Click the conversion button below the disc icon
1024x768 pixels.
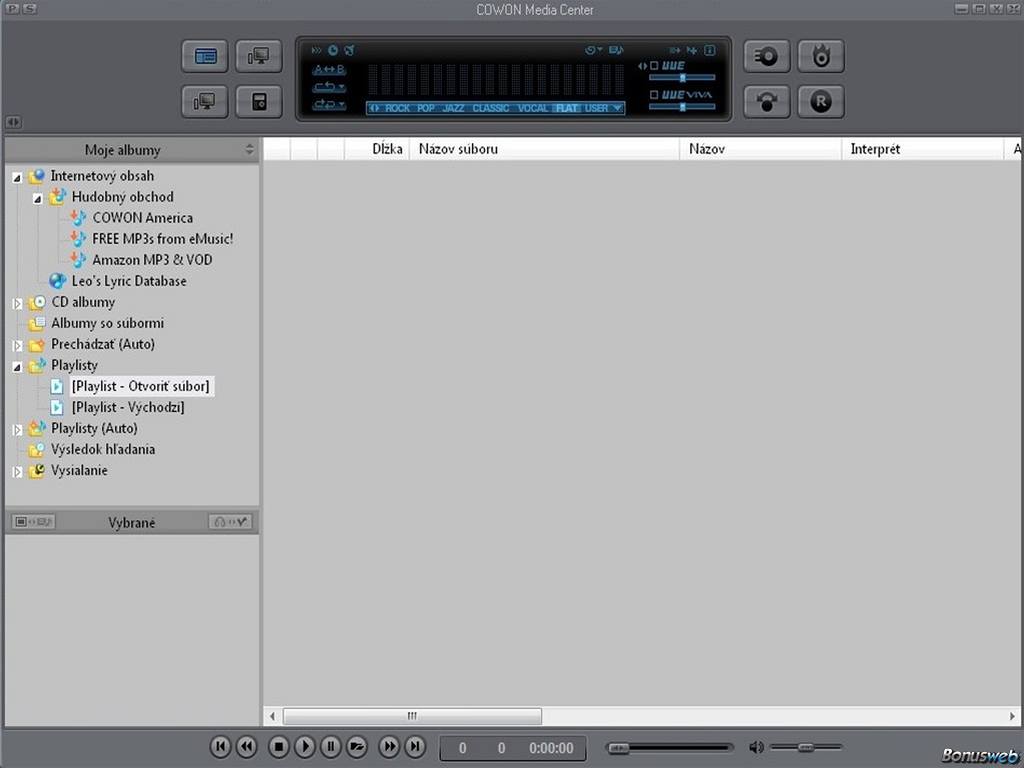point(767,102)
